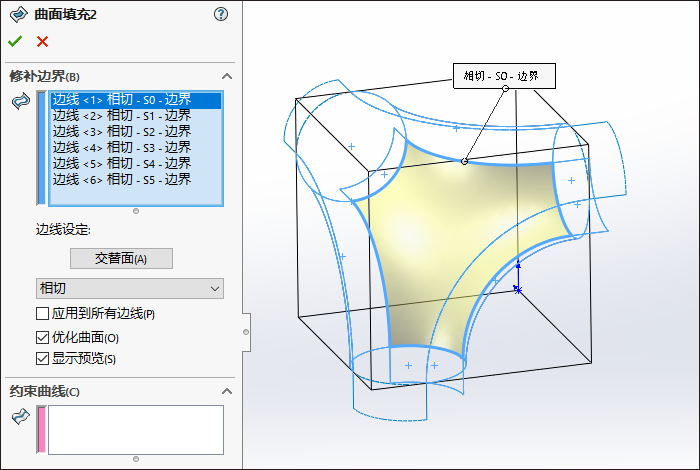Collapse the 修补边界(B) section
Viewport: 700px width, 470px height.
click(227, 76)
